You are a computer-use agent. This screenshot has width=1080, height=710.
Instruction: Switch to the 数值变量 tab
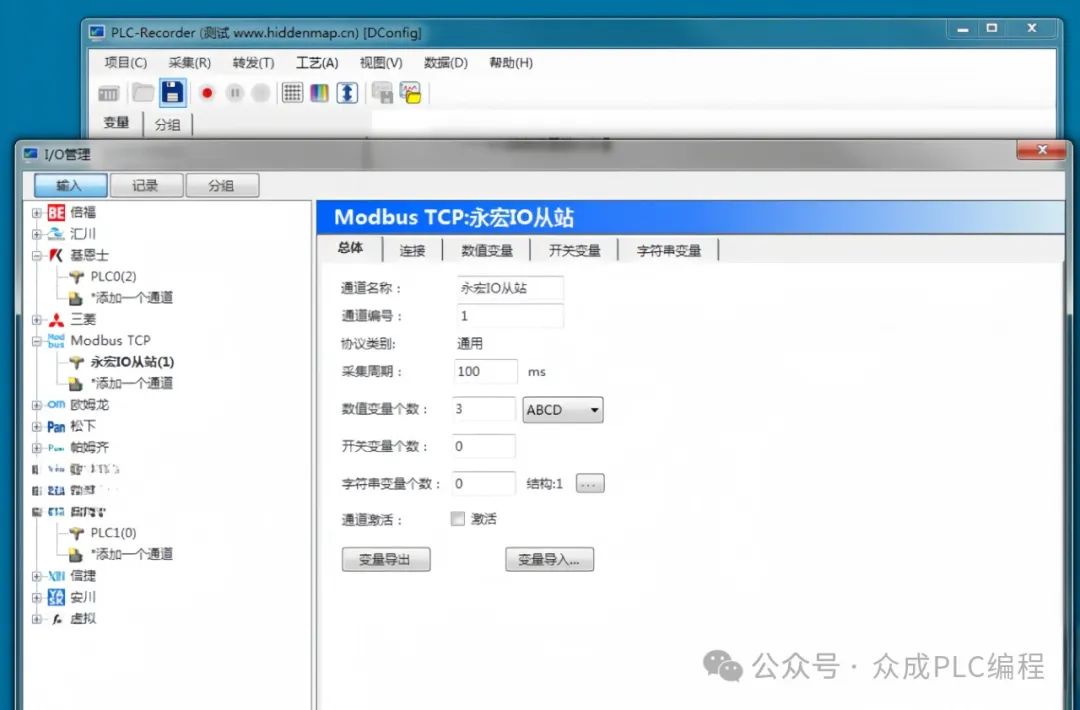click(x=487, y=251)
